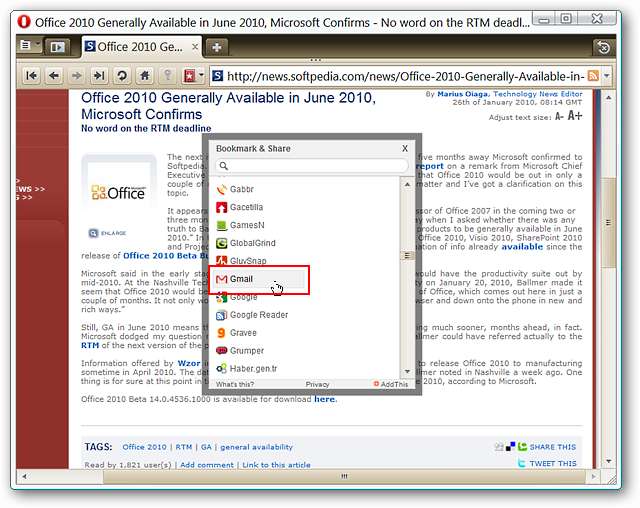The width and height of the screenshot is (640, 508).
Task: Click the Google Reader icon
Action: click(x=221, y=315)
